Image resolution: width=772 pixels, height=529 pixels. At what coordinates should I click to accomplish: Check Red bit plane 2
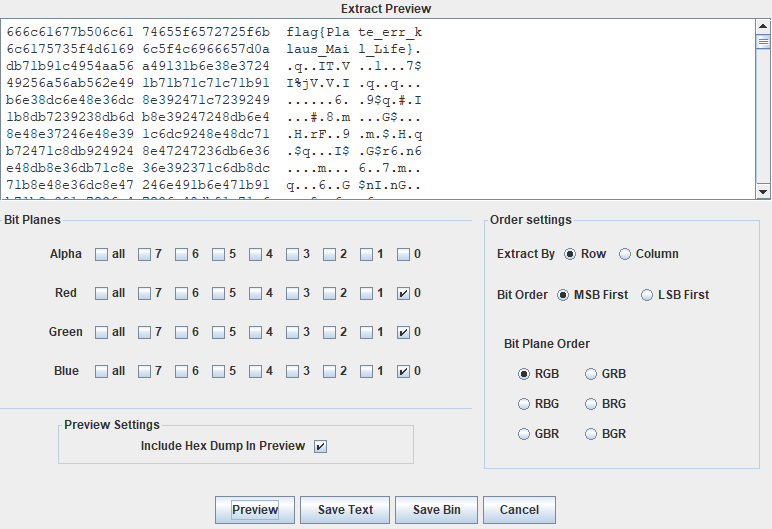point(329,294)
